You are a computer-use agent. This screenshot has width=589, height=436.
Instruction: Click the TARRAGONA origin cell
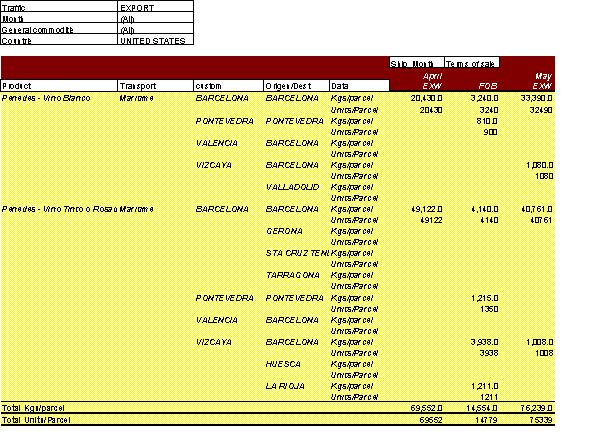(293, 275)
